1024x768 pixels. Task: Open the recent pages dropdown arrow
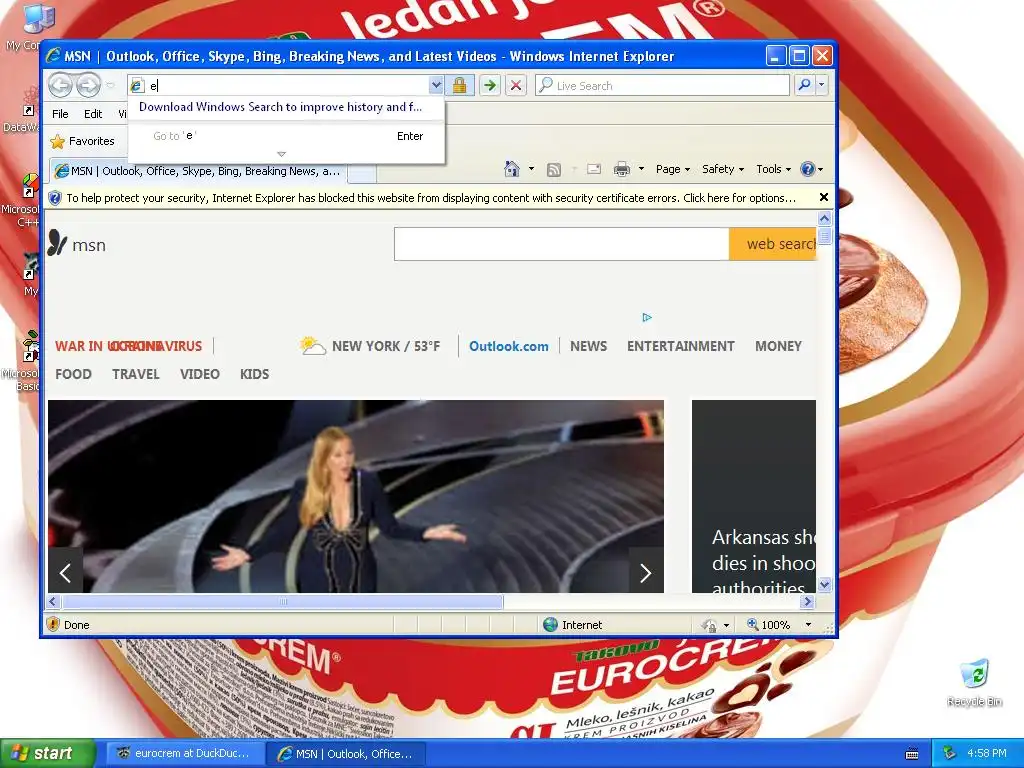tap(110, 86)
